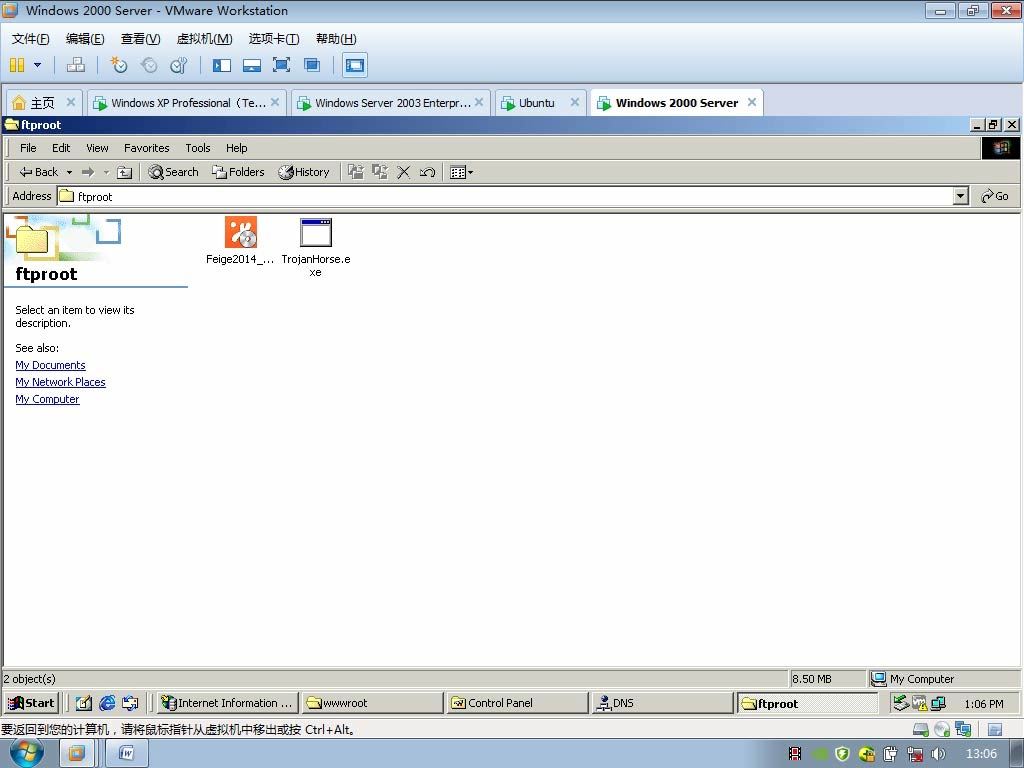
Task: Click the Windows 2000 Start button
Action: click(31, 703)
